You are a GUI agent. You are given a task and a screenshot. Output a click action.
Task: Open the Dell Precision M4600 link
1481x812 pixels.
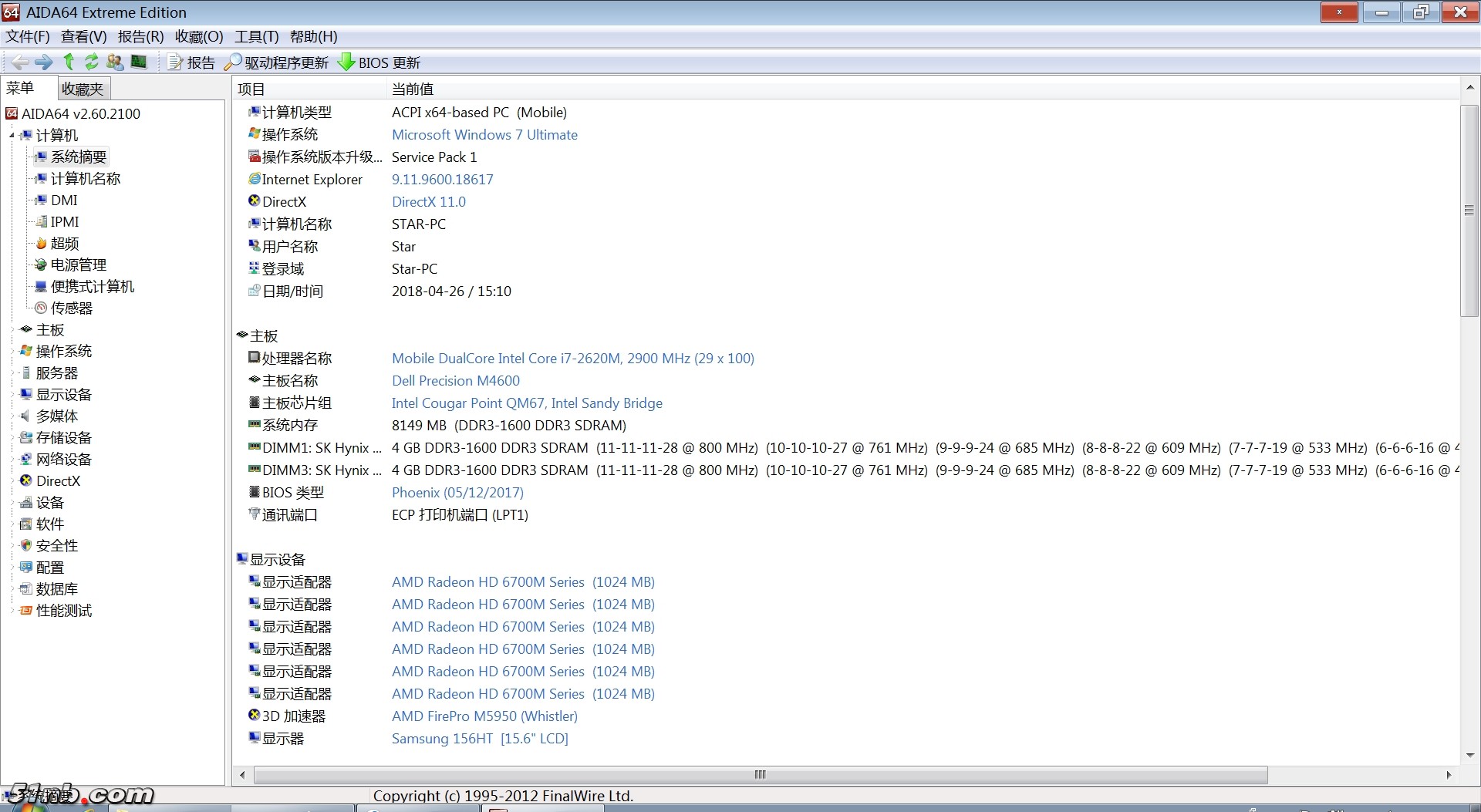(x=455, y=380)
